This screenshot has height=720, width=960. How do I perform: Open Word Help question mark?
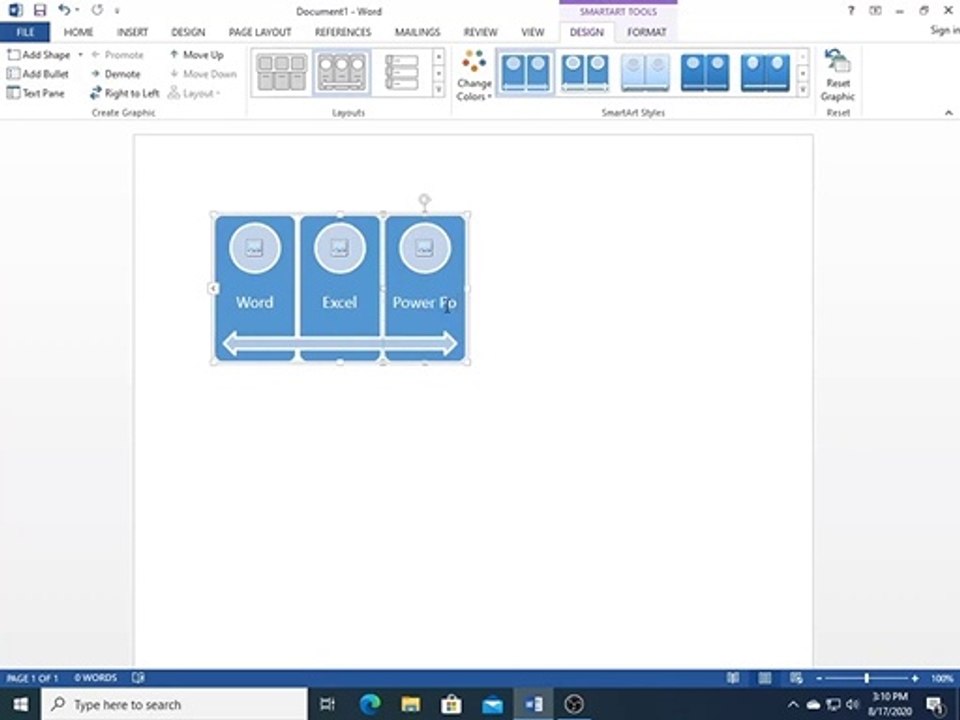coord(850,10)
